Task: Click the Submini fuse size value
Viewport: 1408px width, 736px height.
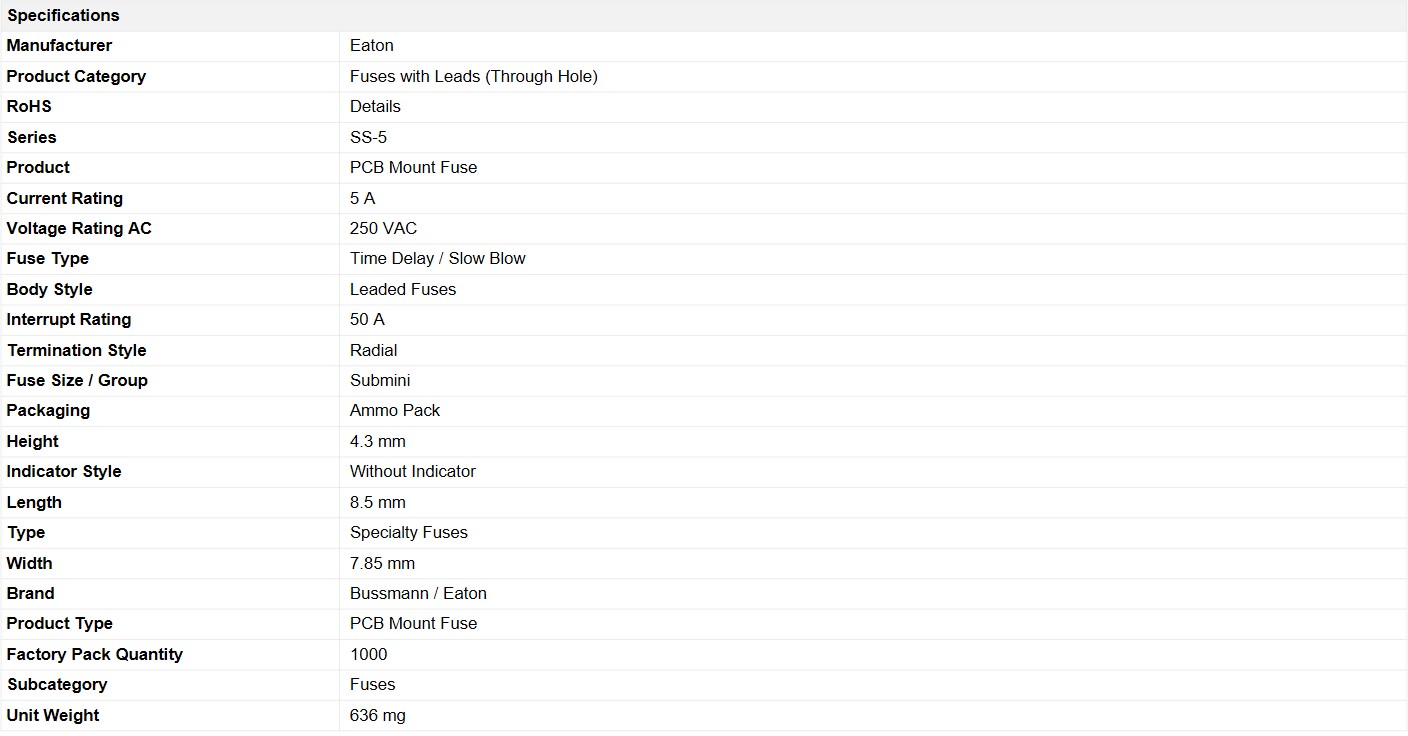Action: [x=380, y=380]
